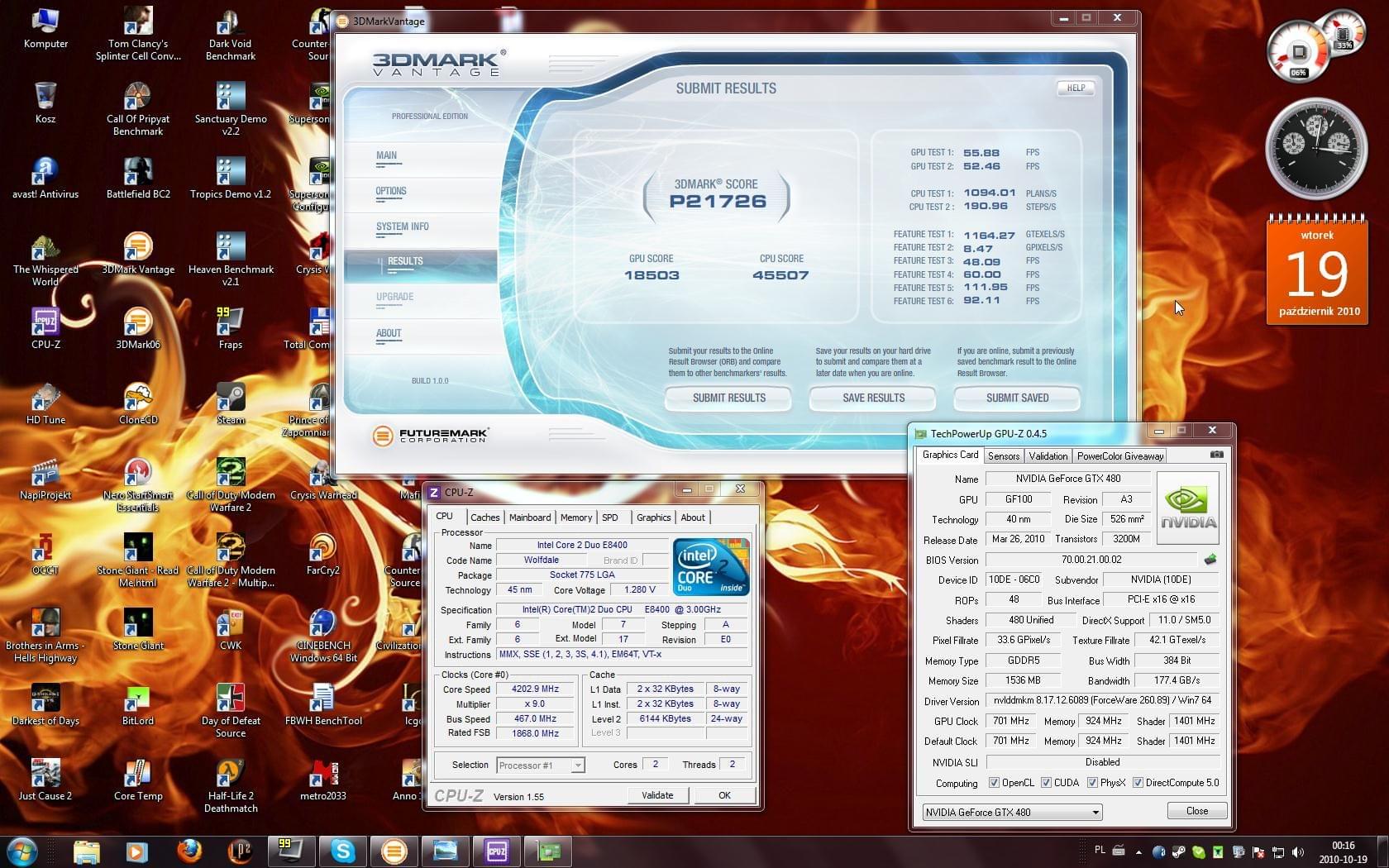Open Just Cause 2 desktop icon
The height and width of the screenshot is (868, 1389).
coord(45,780)
